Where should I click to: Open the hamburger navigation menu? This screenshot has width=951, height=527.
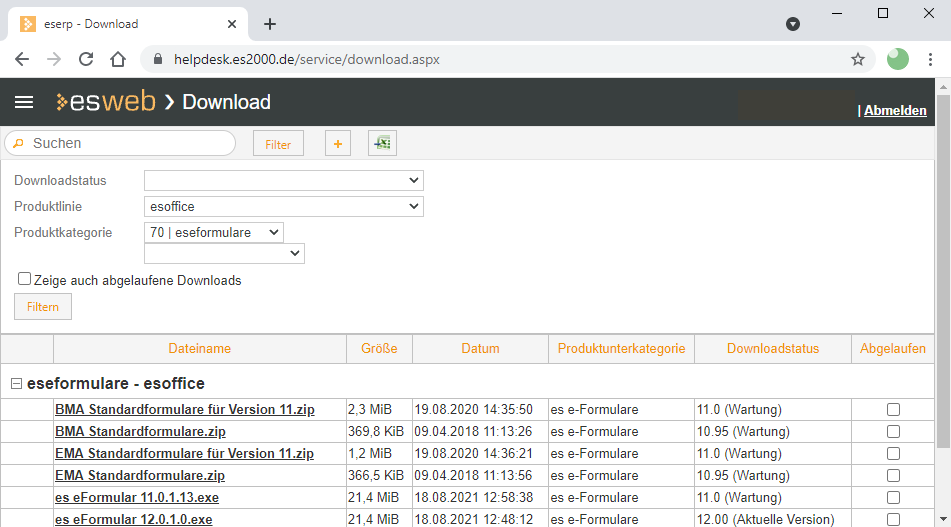(x=24, y=102)
